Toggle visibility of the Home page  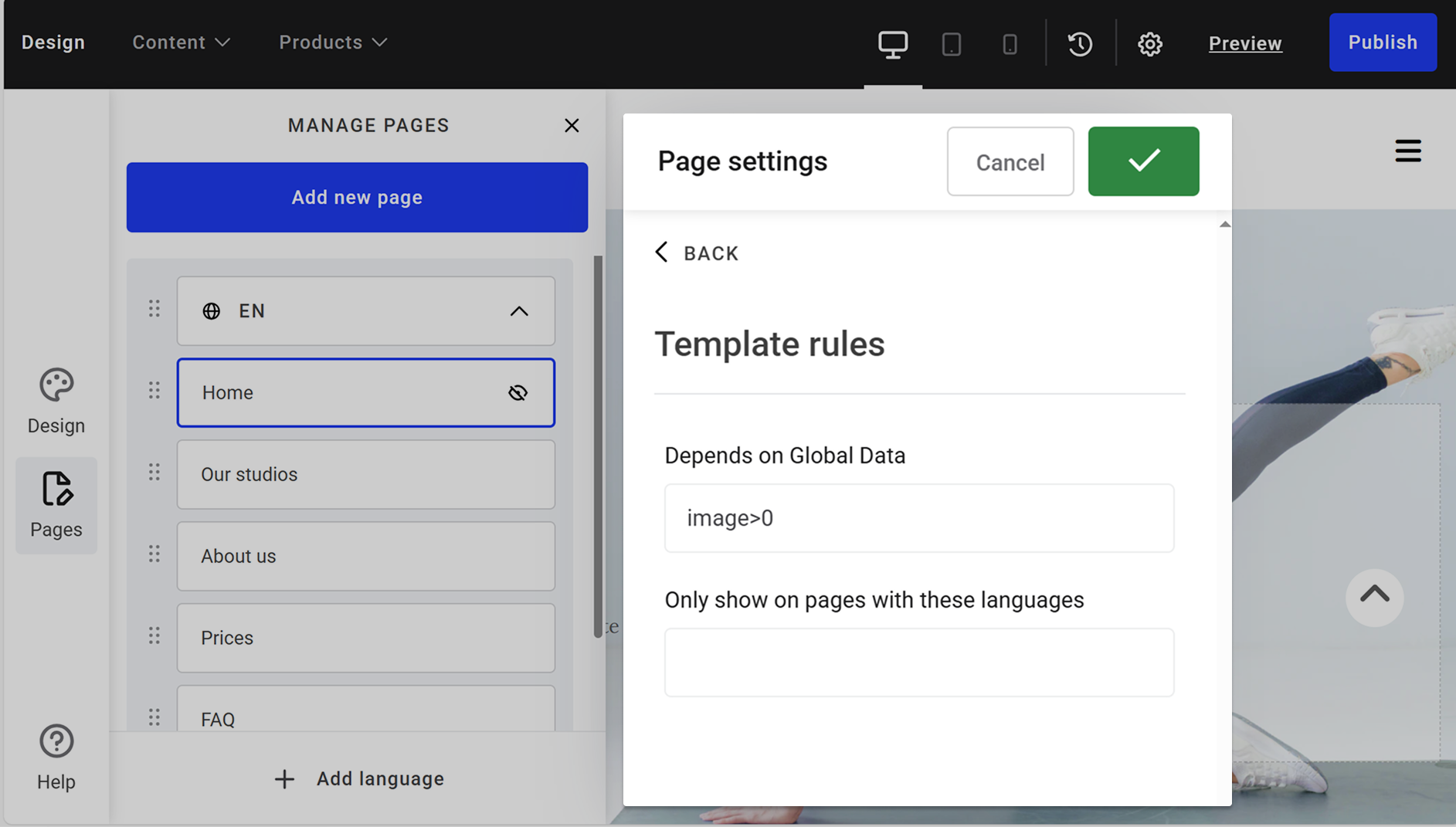[518, 392]
